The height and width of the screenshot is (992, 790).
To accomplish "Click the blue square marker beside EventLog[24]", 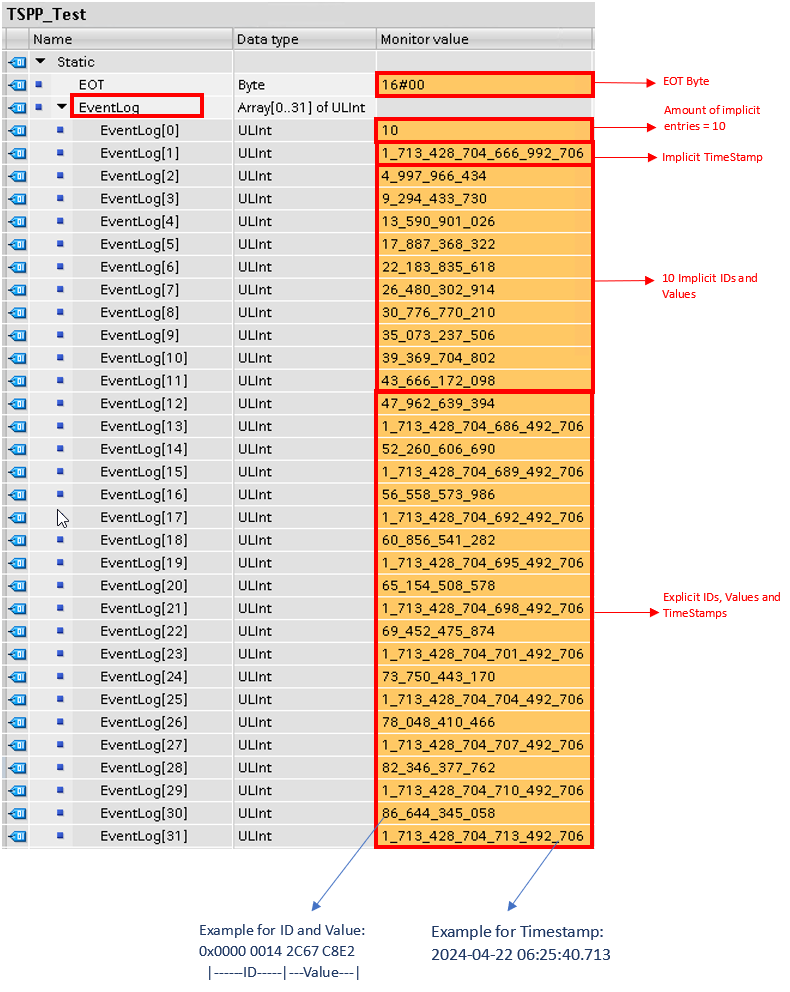I will point(60,676).
